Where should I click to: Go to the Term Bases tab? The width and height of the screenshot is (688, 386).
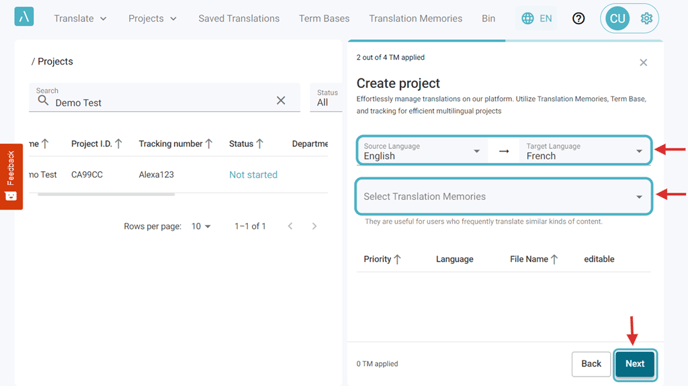click(324, 18)
